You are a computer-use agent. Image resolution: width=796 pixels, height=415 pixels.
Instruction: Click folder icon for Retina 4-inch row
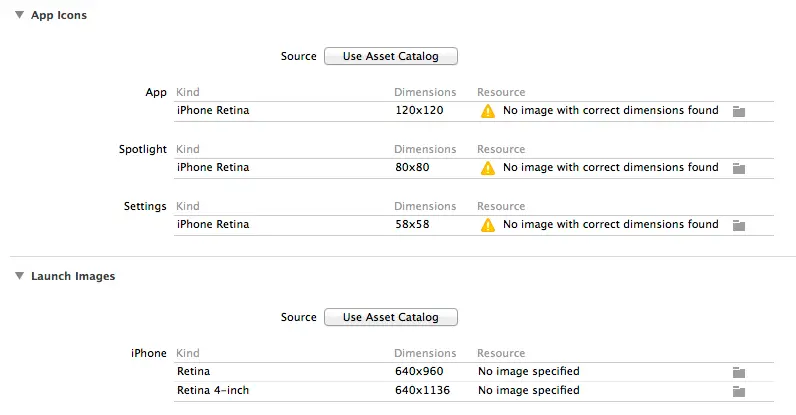click(x=739, y=391)
